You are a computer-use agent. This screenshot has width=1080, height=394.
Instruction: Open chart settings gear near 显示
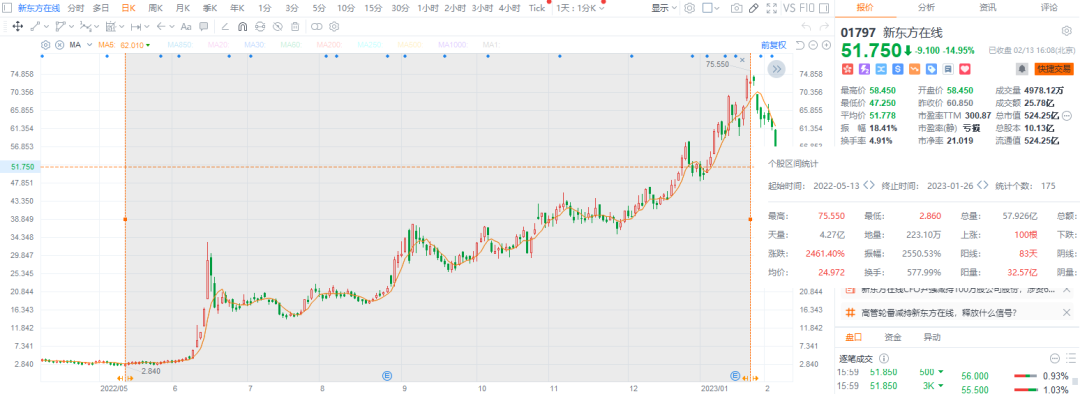[689, 8]
